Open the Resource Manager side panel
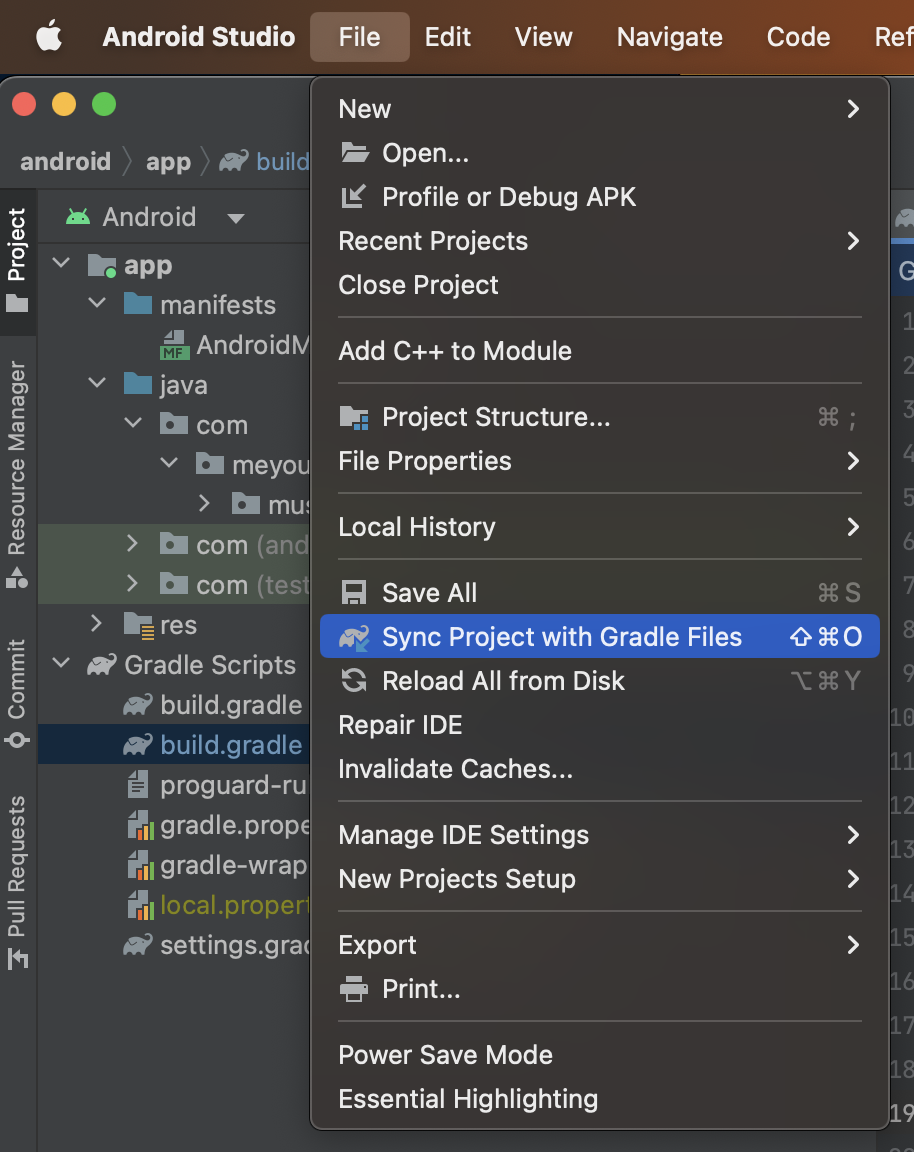Image resolution: width=914 pixels, height=1152 pixels. point(18,472)
